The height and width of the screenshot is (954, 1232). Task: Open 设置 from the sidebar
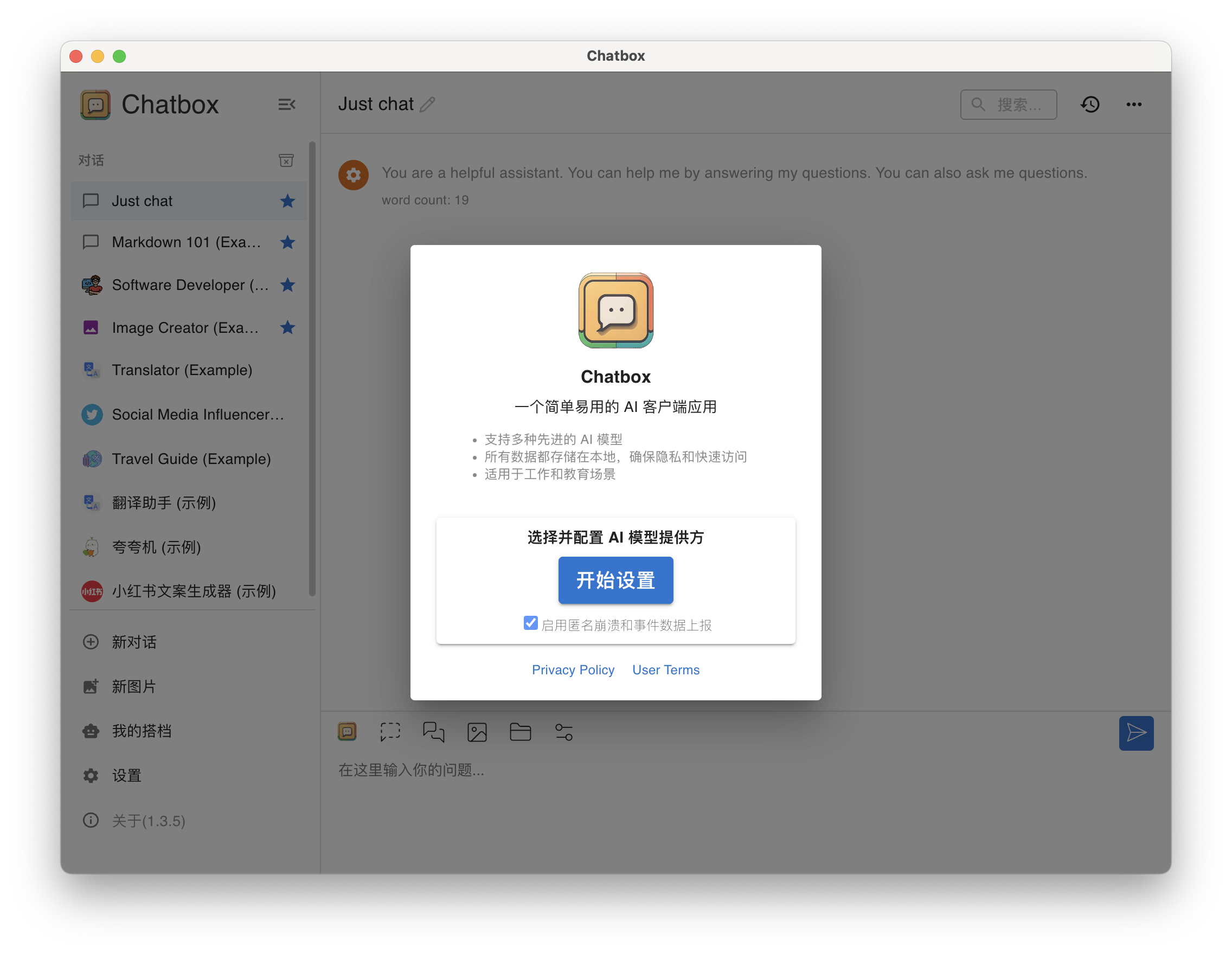click(127, 775)
